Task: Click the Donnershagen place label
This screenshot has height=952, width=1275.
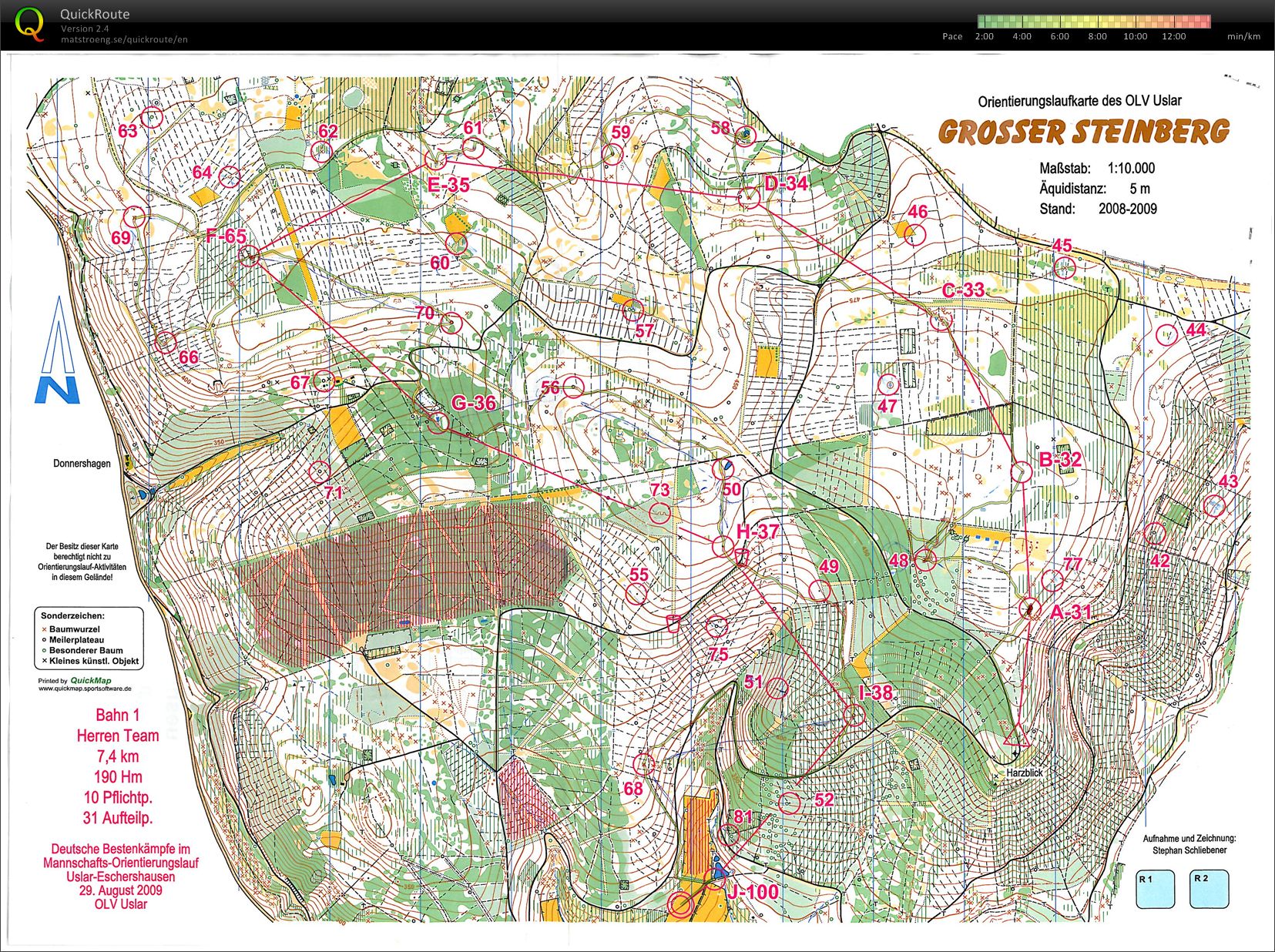Action: (82, 464)
